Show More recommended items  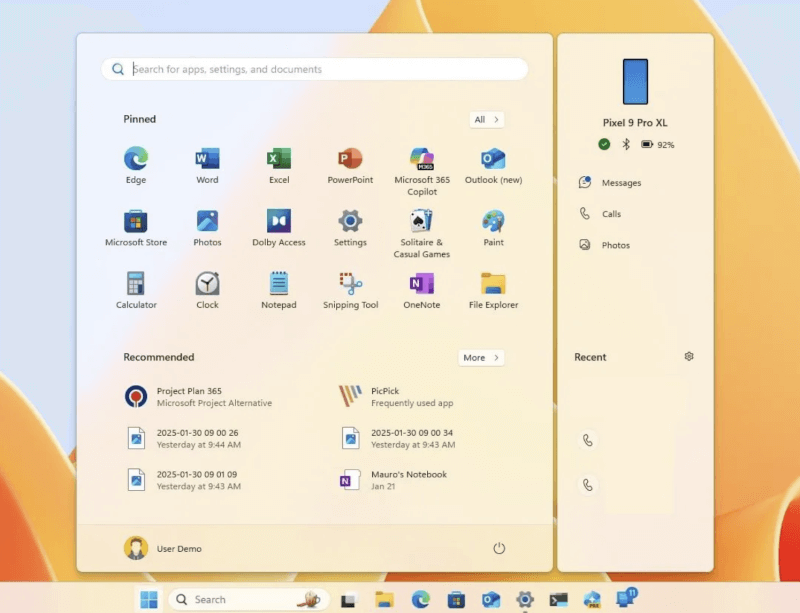[481, 358]
